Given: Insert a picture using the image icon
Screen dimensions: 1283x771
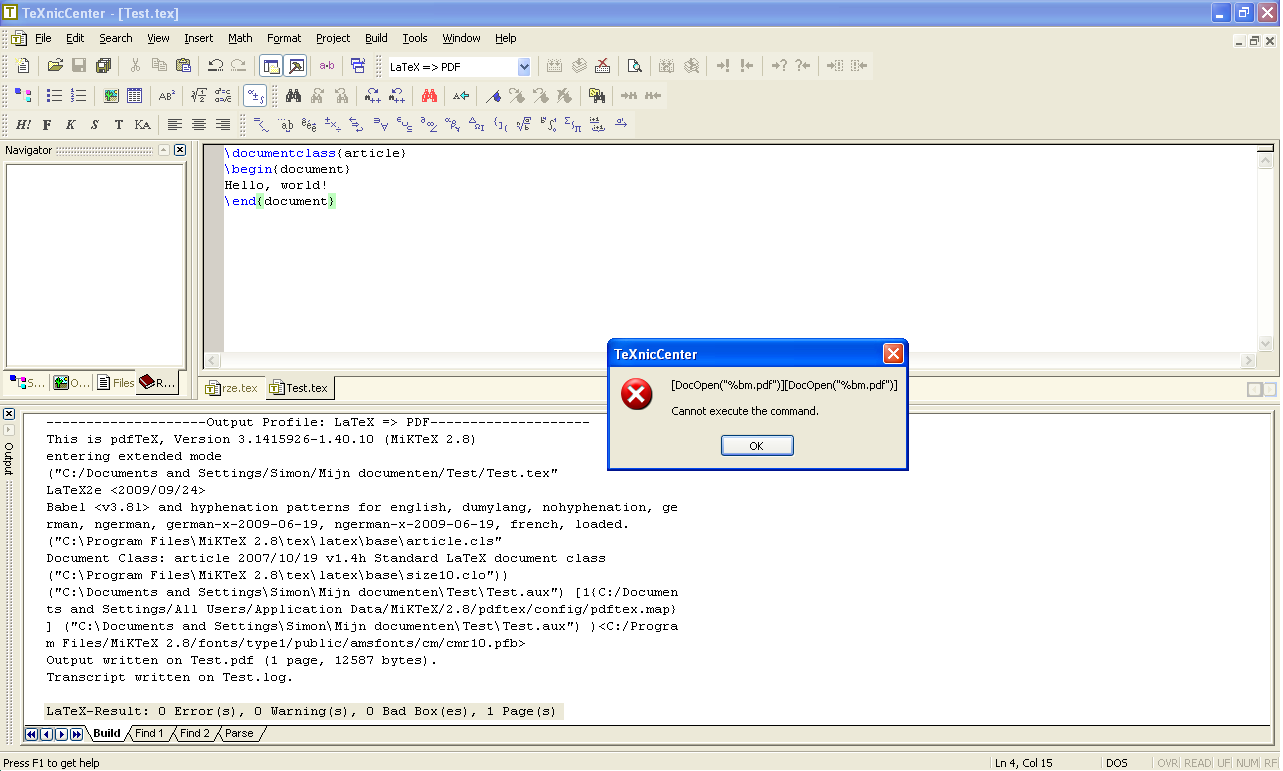Looking at the screenshot, I should pyautogui.click(x=111, y=96).
